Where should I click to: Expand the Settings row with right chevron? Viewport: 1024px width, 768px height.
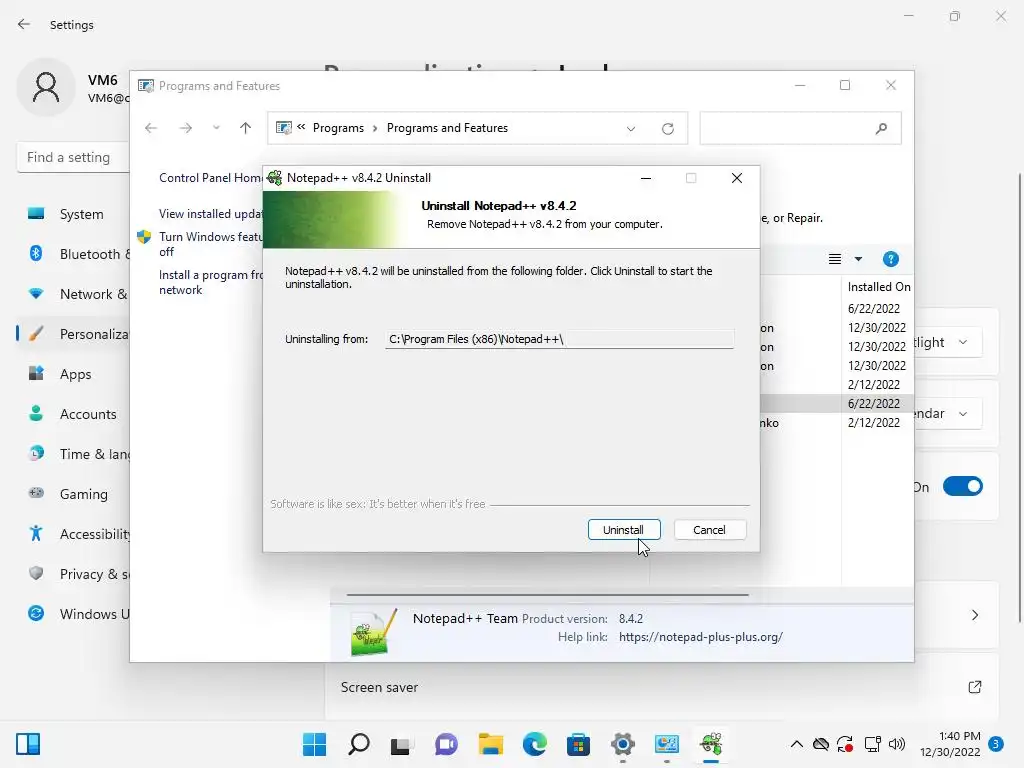coord(975,615)
